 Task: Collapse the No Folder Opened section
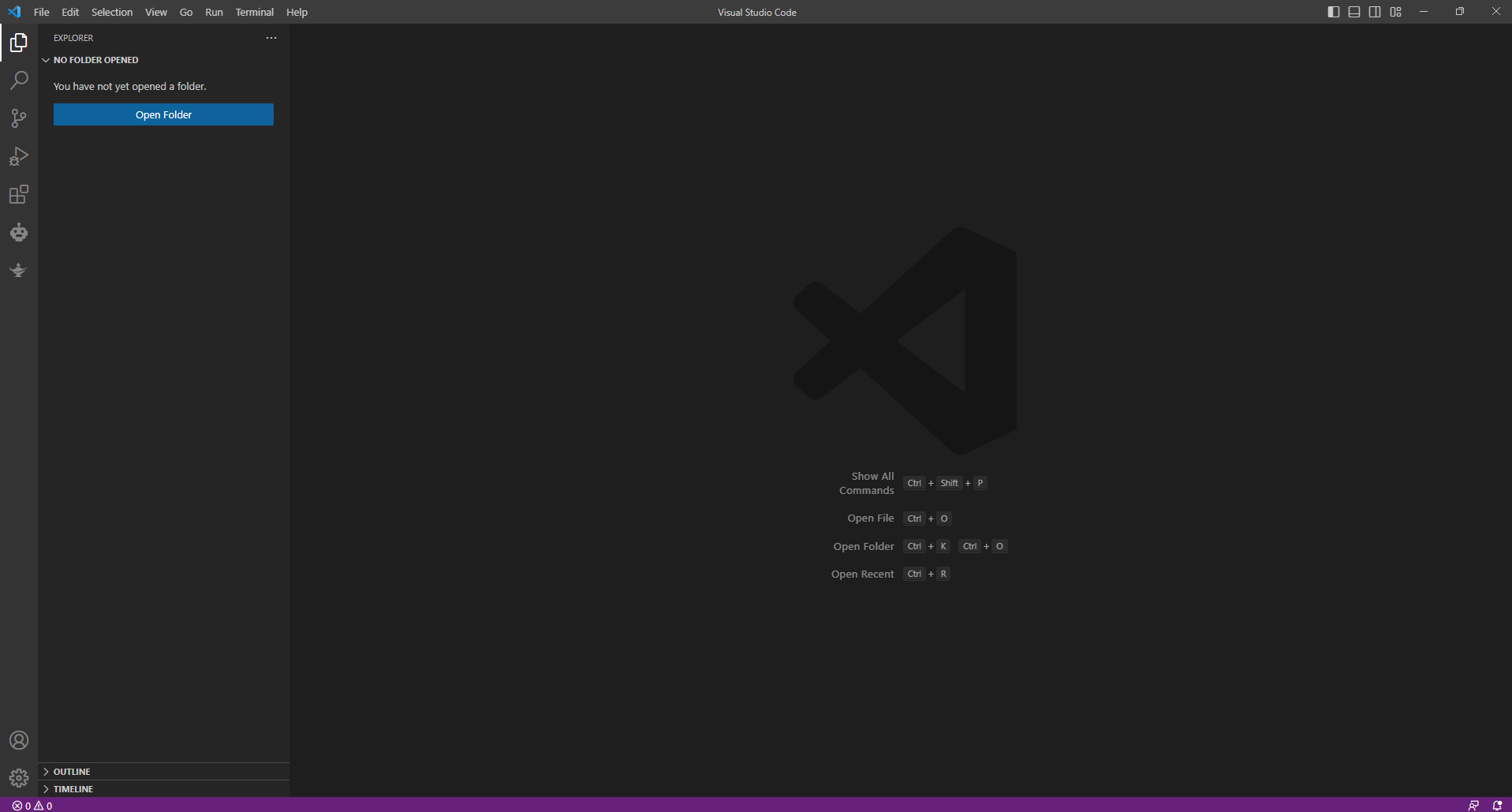pos(163,60)
